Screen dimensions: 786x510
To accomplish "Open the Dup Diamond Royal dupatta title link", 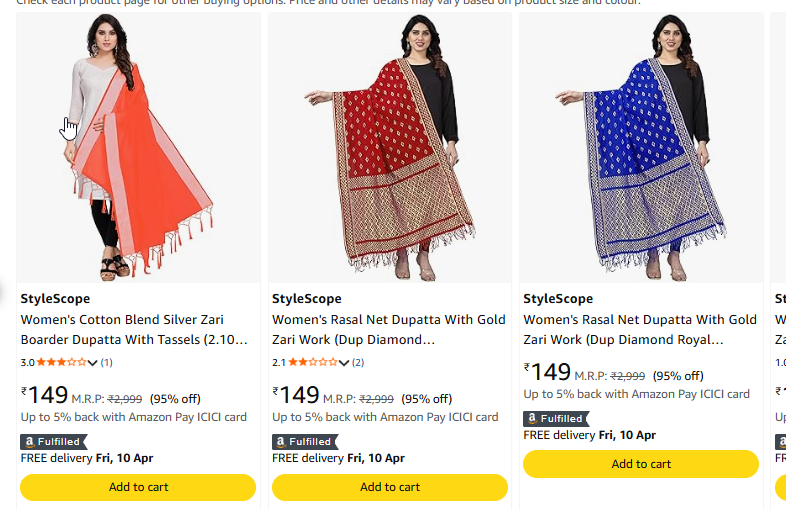I will [640, 330].
